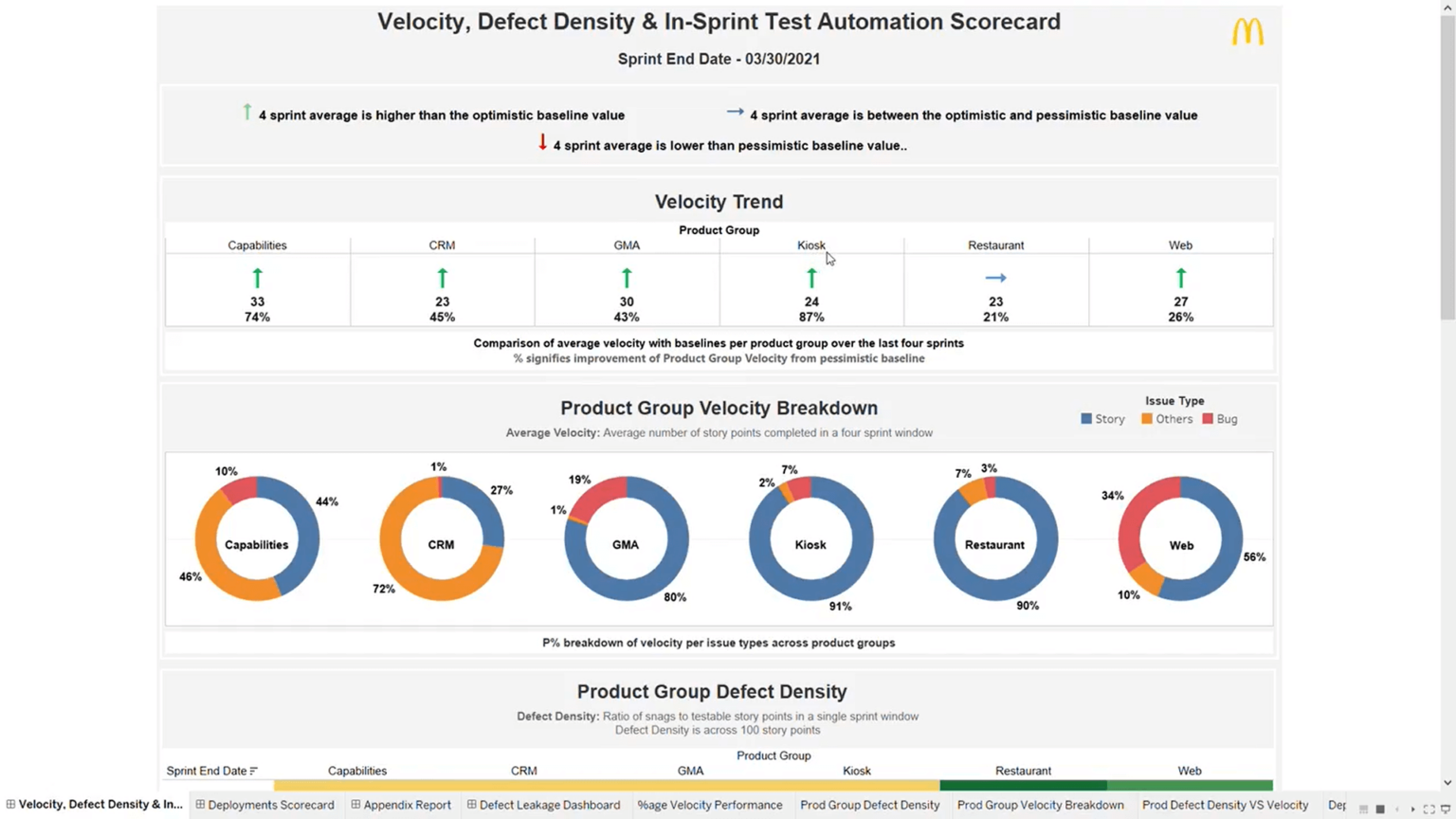Click the next sheet arrow in the status bar
The height and width of the screenshot is (819, 1456).
(x=1413, y=810)
